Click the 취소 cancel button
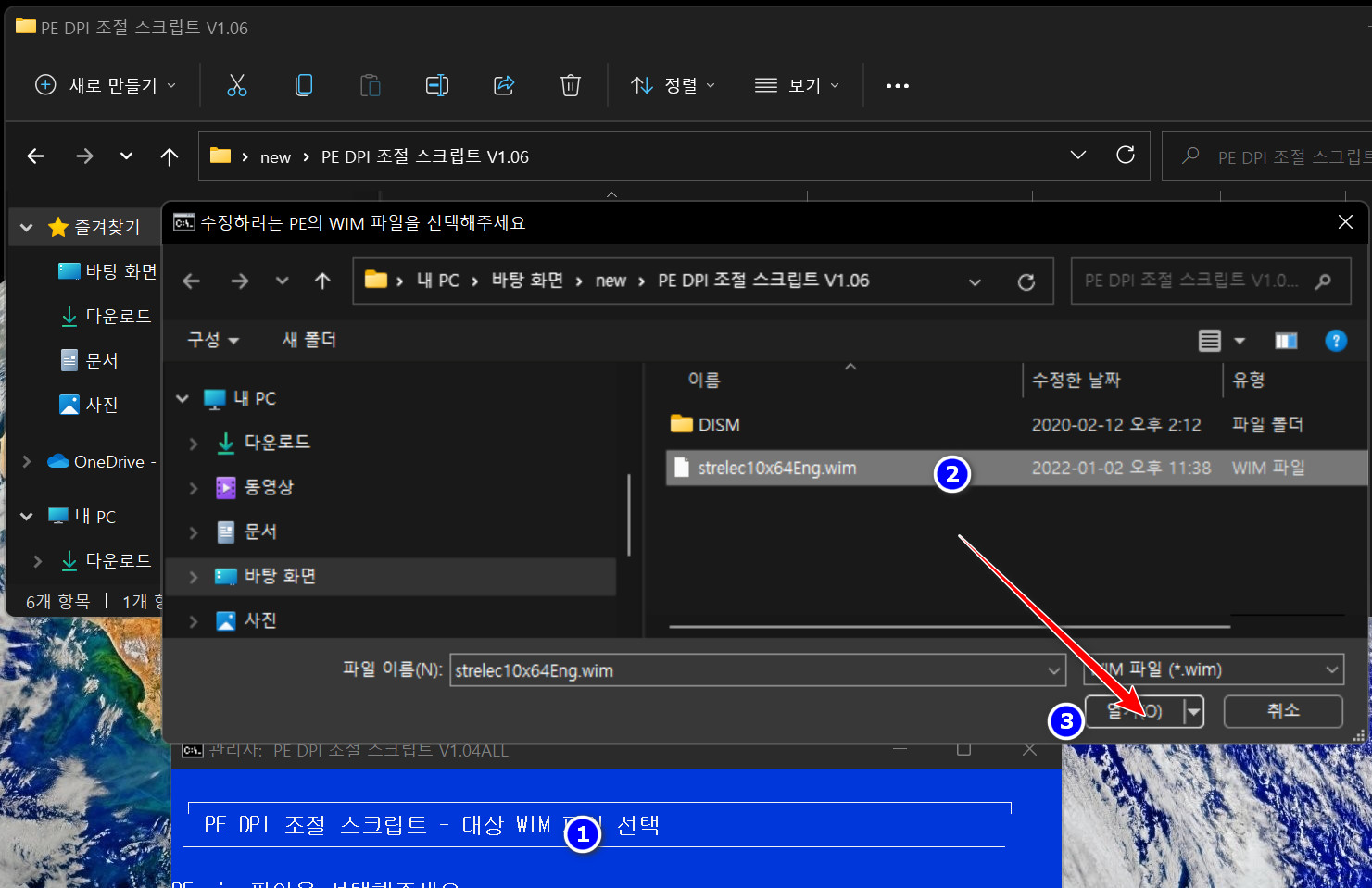 [x=1283, y=711]
